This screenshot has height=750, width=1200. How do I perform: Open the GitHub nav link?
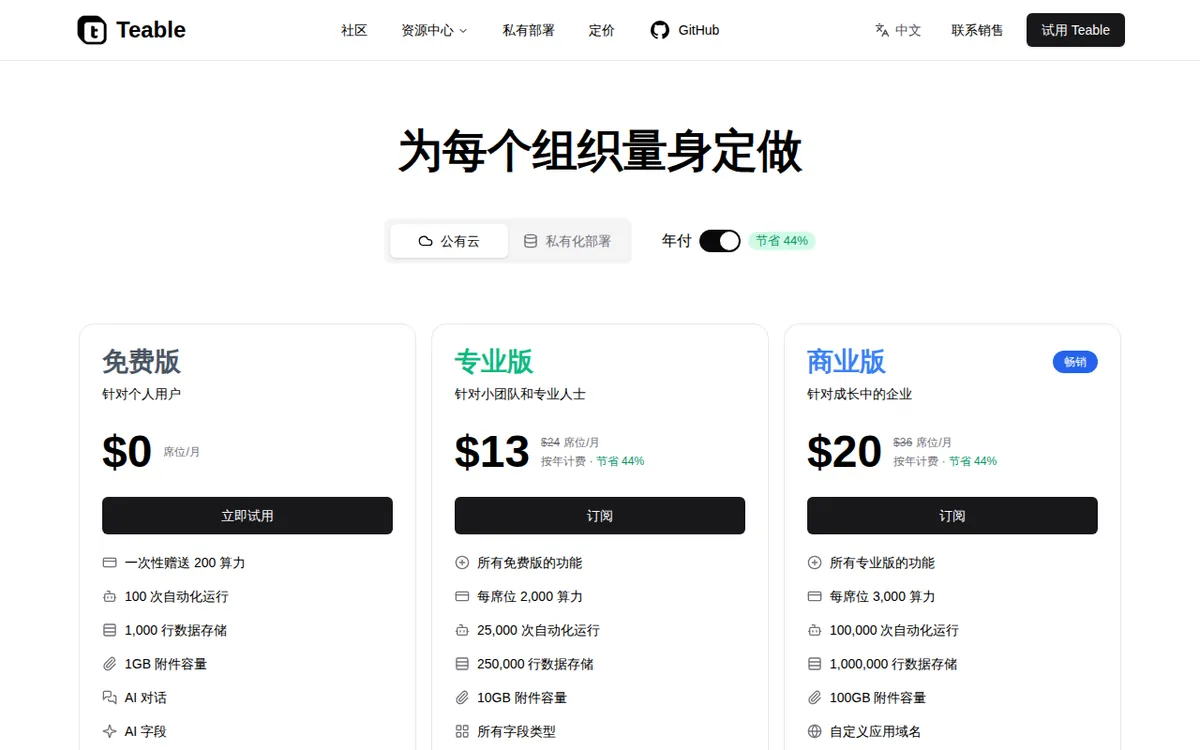click(685, 30)
